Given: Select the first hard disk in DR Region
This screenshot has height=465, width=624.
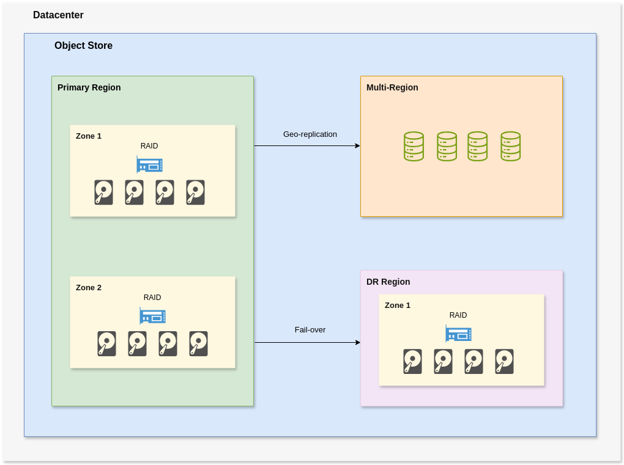Looking at the screenshot, I should tap(413, 361).
